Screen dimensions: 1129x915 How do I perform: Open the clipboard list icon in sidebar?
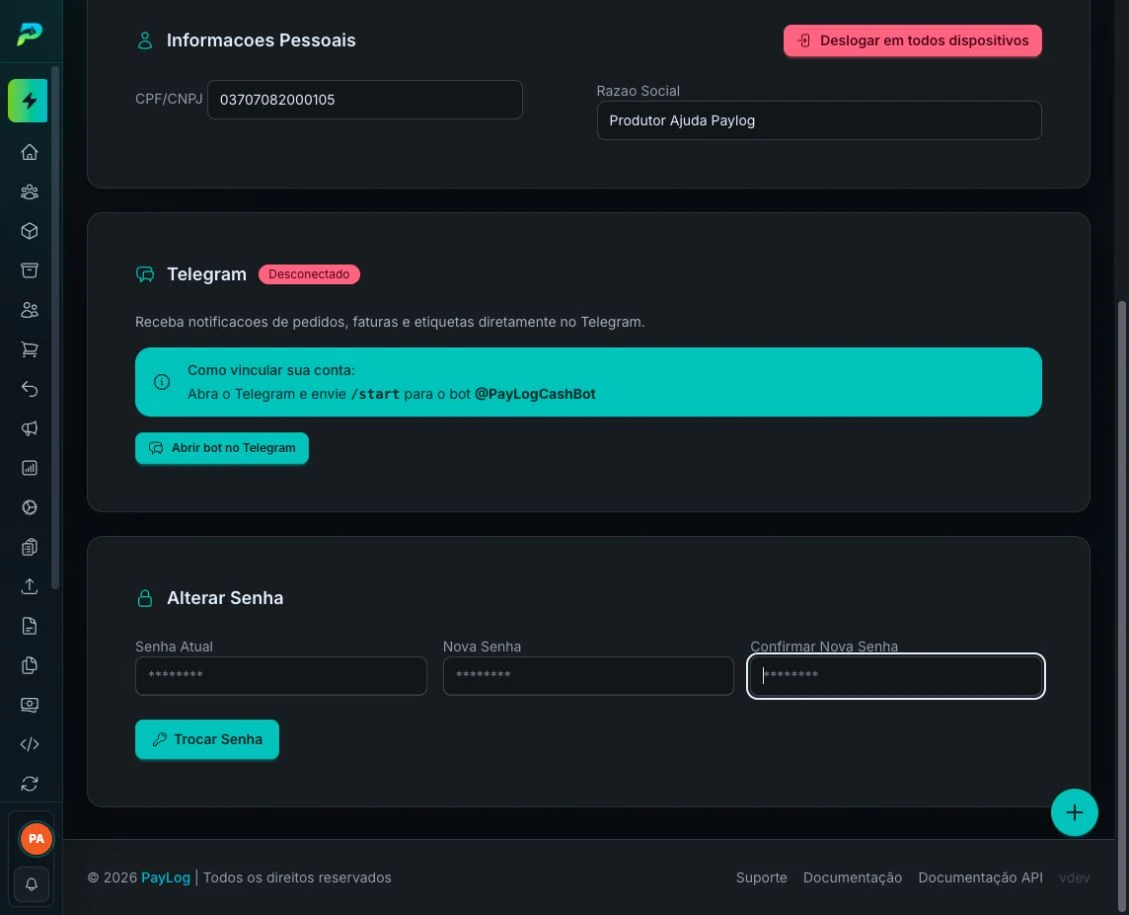(x=30, y=547)
